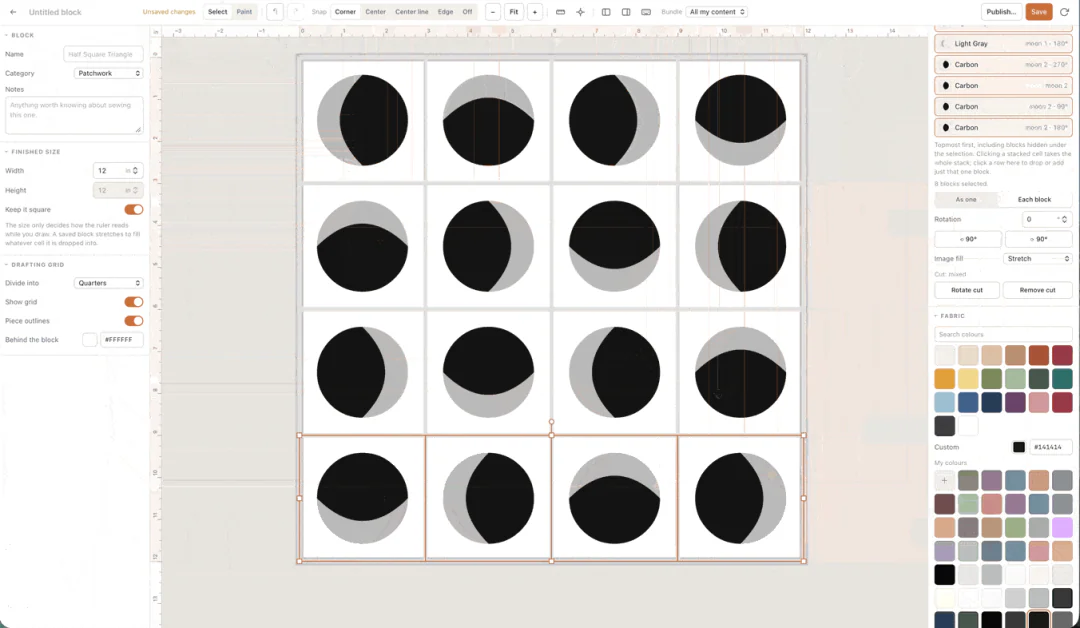This screenshot has width=1080, height=628.
Task: Pick the mustard orange fabric swatch
Action: pyautogui.click(x=944, y=379)
